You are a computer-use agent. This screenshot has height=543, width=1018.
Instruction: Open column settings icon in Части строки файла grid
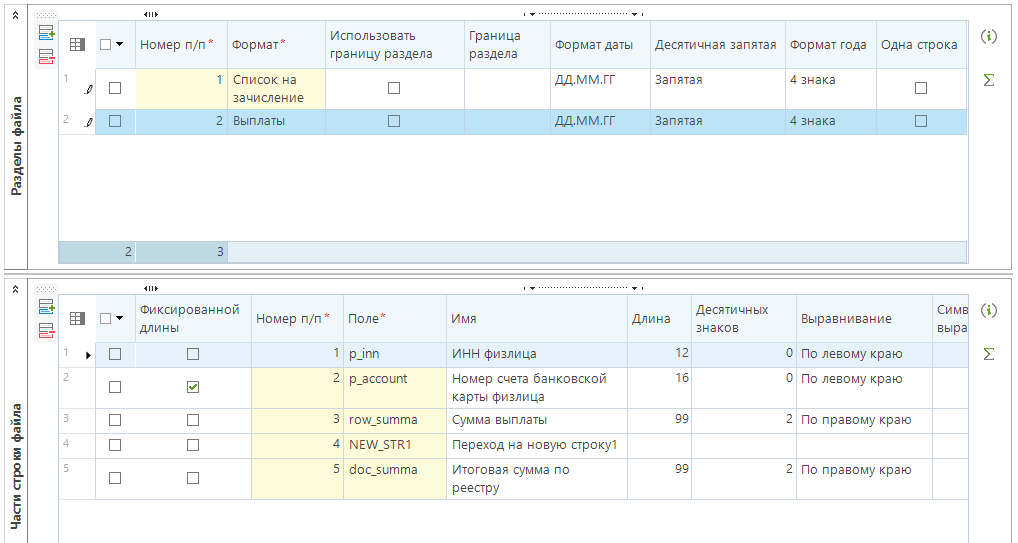coord(77,318)
